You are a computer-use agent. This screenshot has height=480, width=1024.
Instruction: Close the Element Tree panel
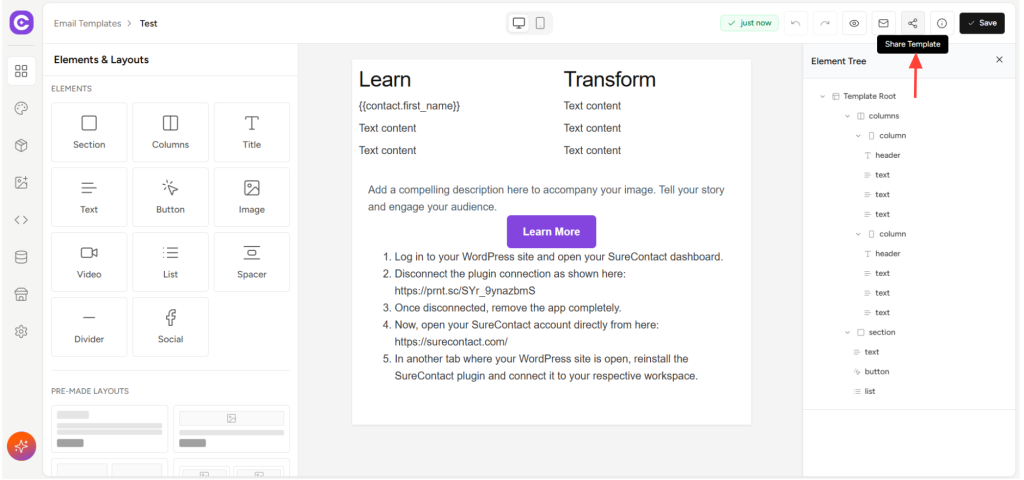pyautogui.click(x=998, y=60)
